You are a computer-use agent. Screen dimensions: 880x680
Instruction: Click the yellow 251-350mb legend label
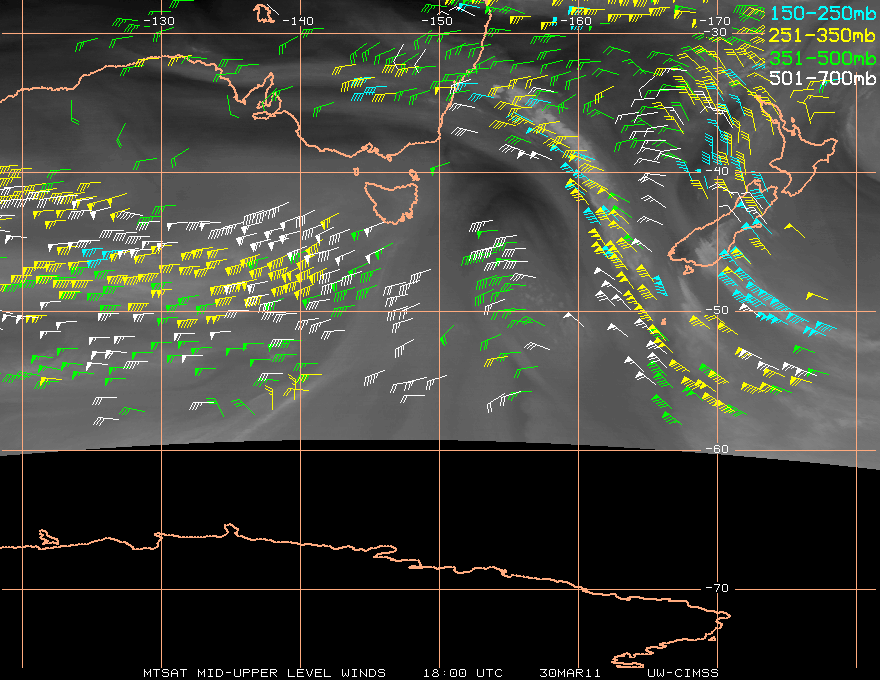(x=822, y=35)
